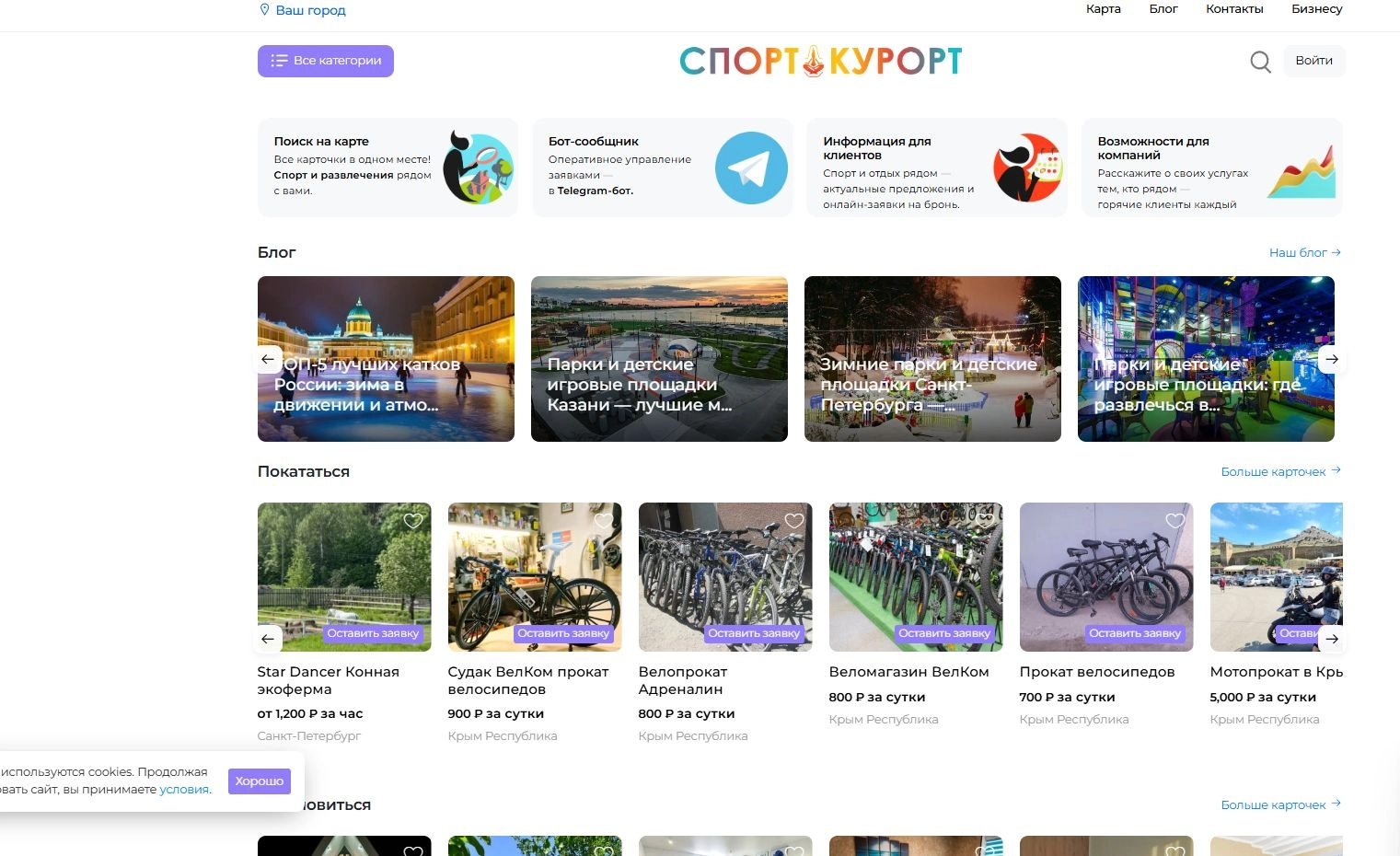1400x856 pixels.
Task: Toggle heart on Велопрокат Адреналин card
Action: click(x=794, y=521)
